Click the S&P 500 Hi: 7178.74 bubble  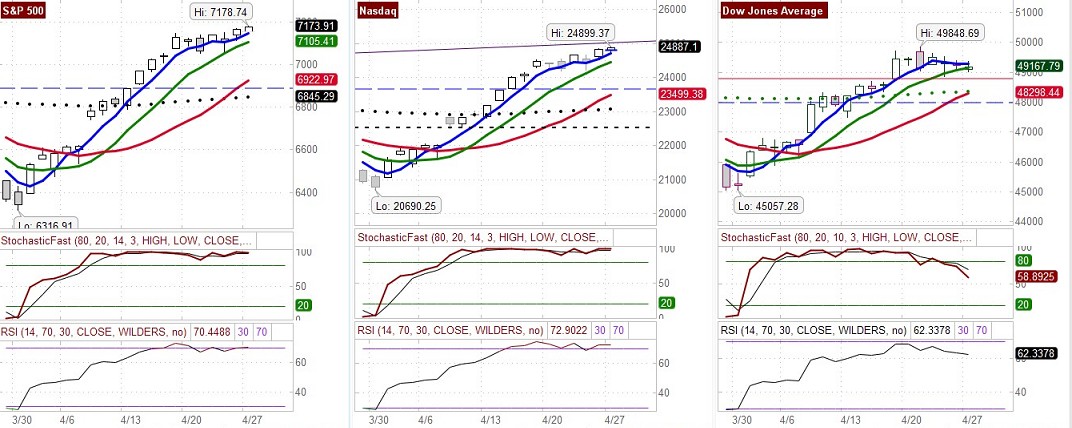tap(221, 11)
